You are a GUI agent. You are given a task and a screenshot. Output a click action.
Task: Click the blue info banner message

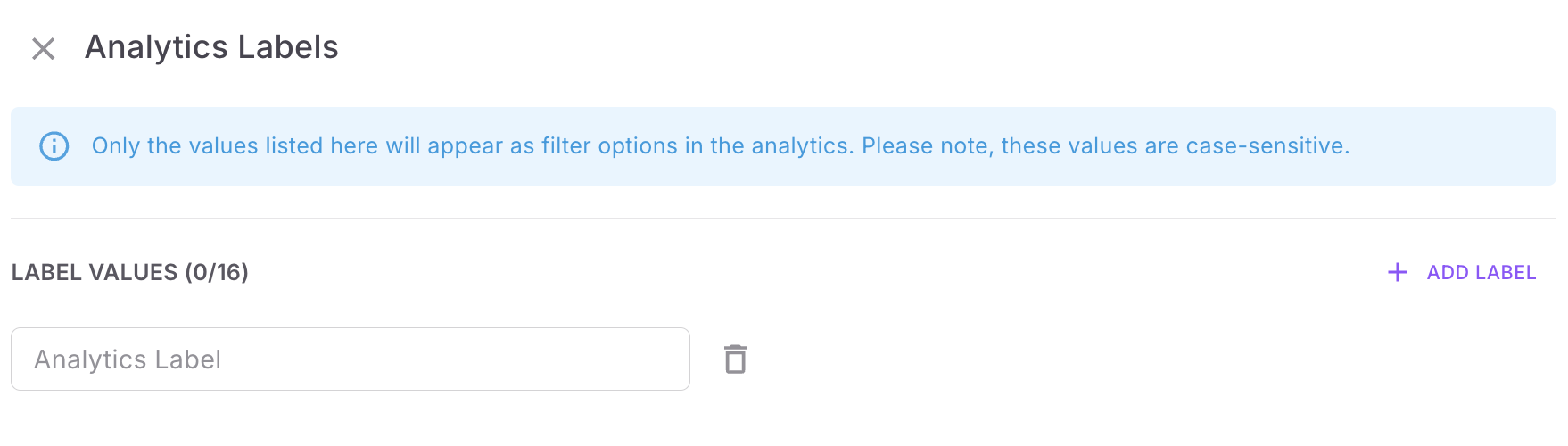click(721, 146)
